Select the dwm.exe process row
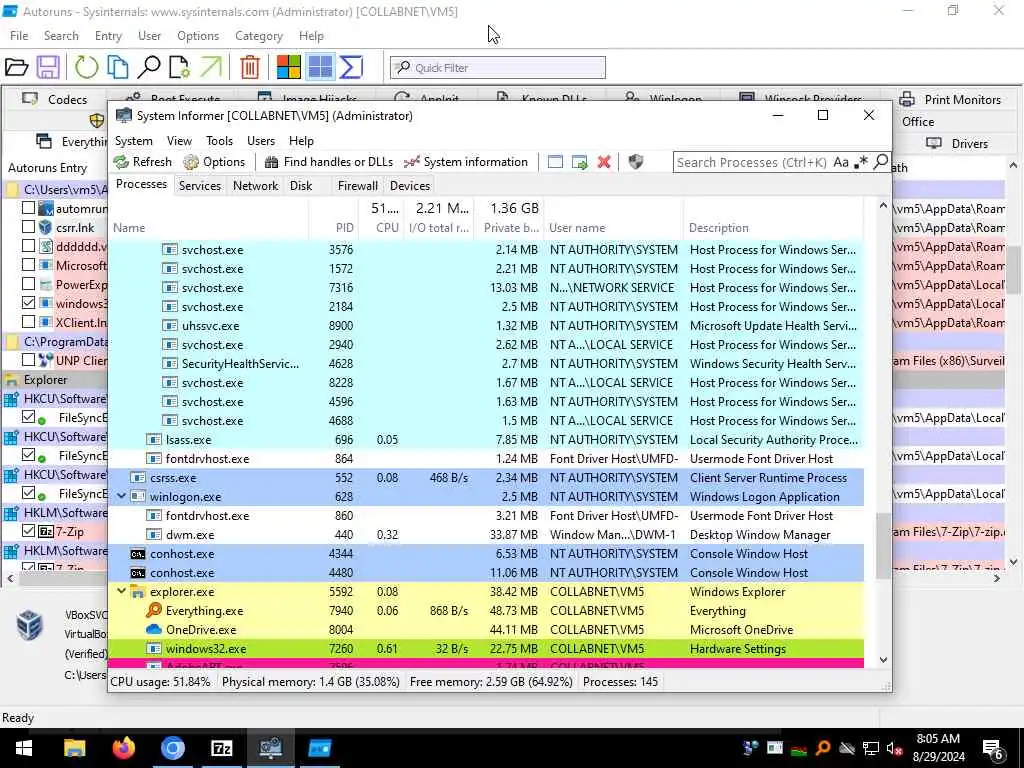 pos(486,534)
